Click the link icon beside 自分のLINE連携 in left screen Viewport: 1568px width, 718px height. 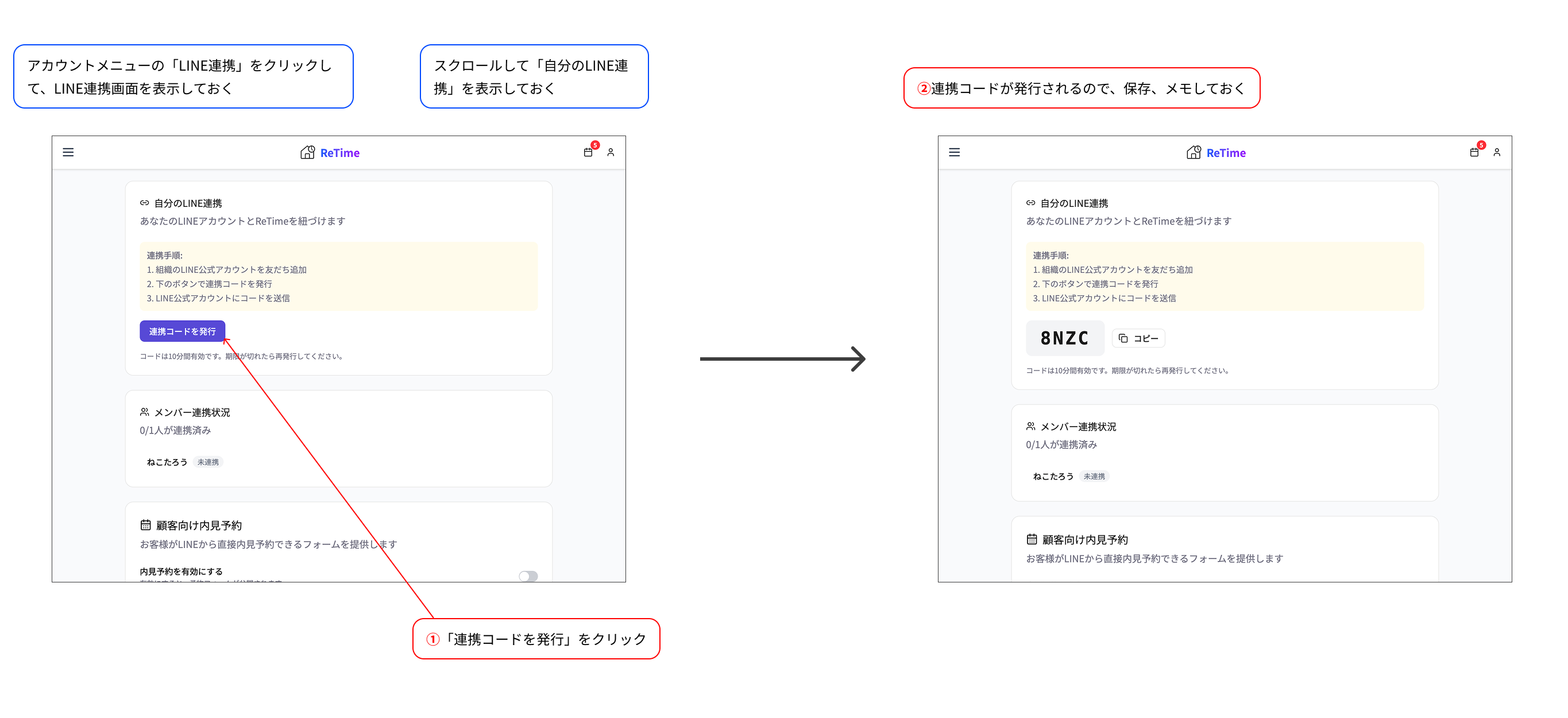(x=144, y=203)
